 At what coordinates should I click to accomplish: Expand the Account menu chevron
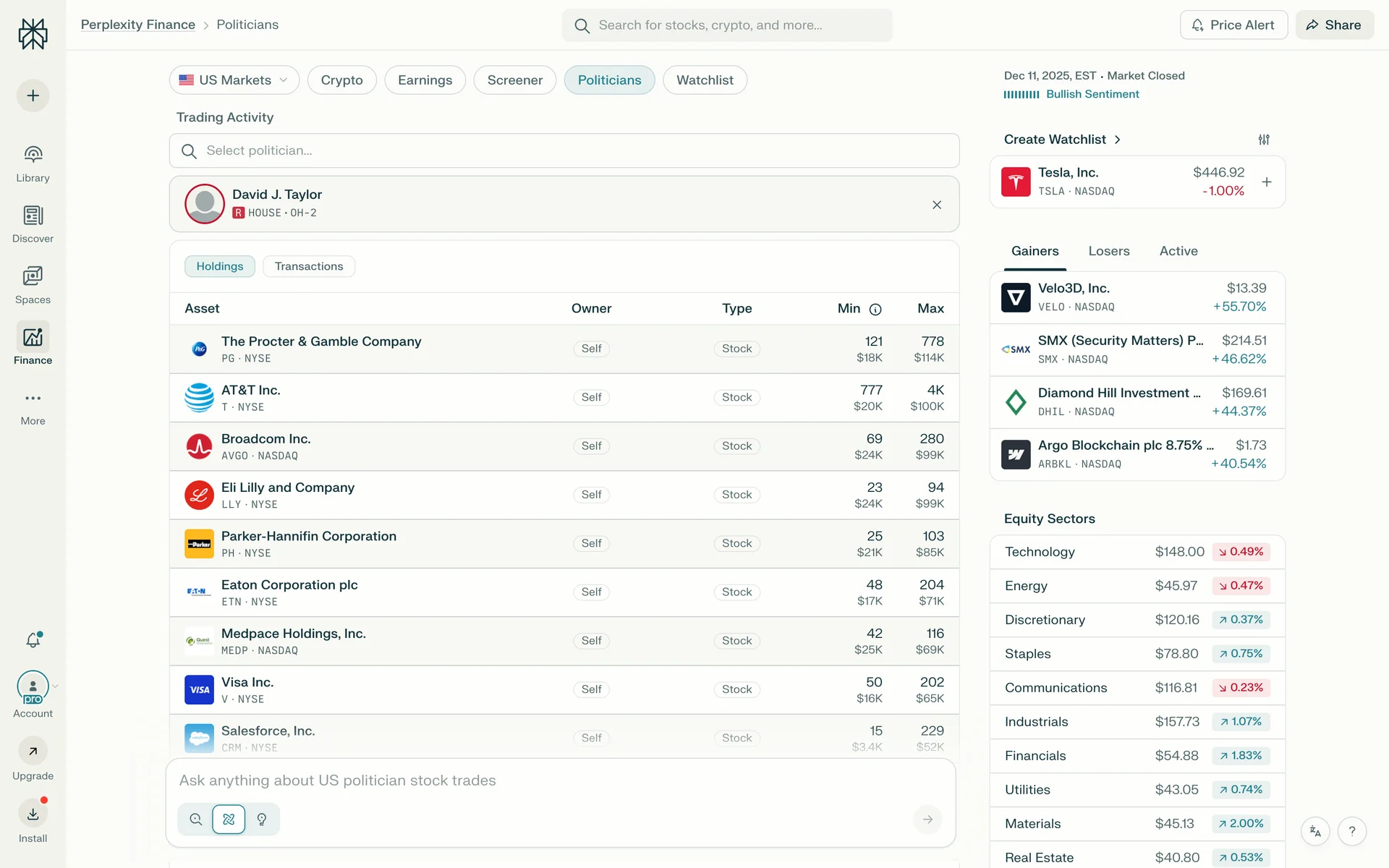tap(55, 686)
